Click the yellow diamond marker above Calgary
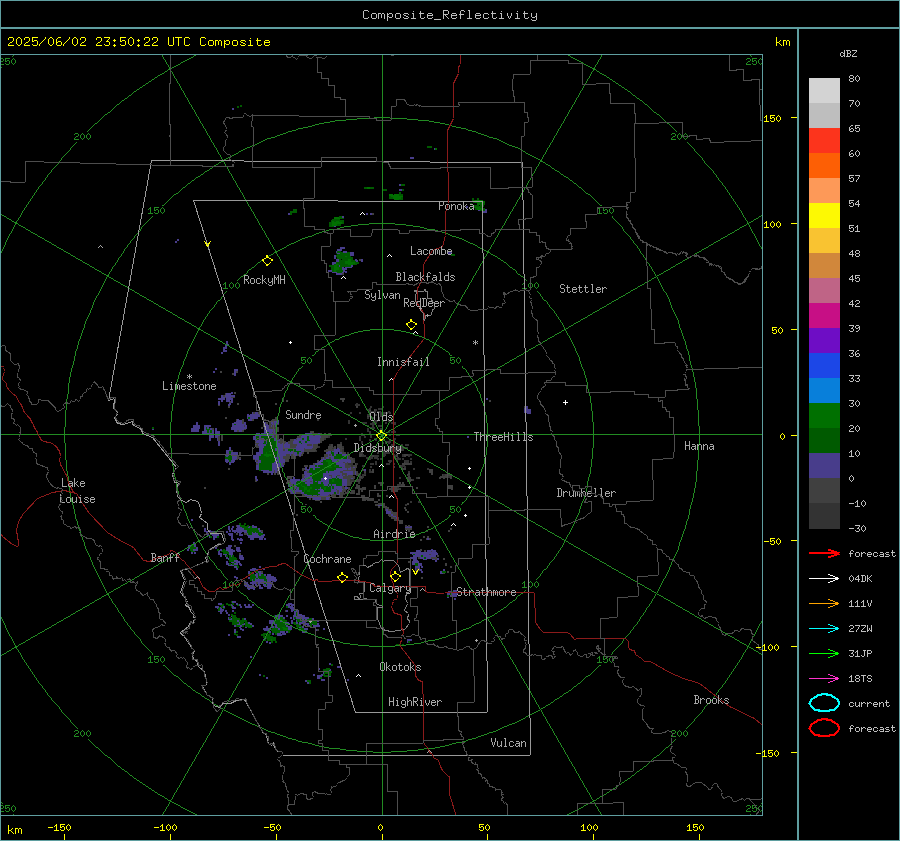This screenshot has width=900, height=841. tap(395, 576)
